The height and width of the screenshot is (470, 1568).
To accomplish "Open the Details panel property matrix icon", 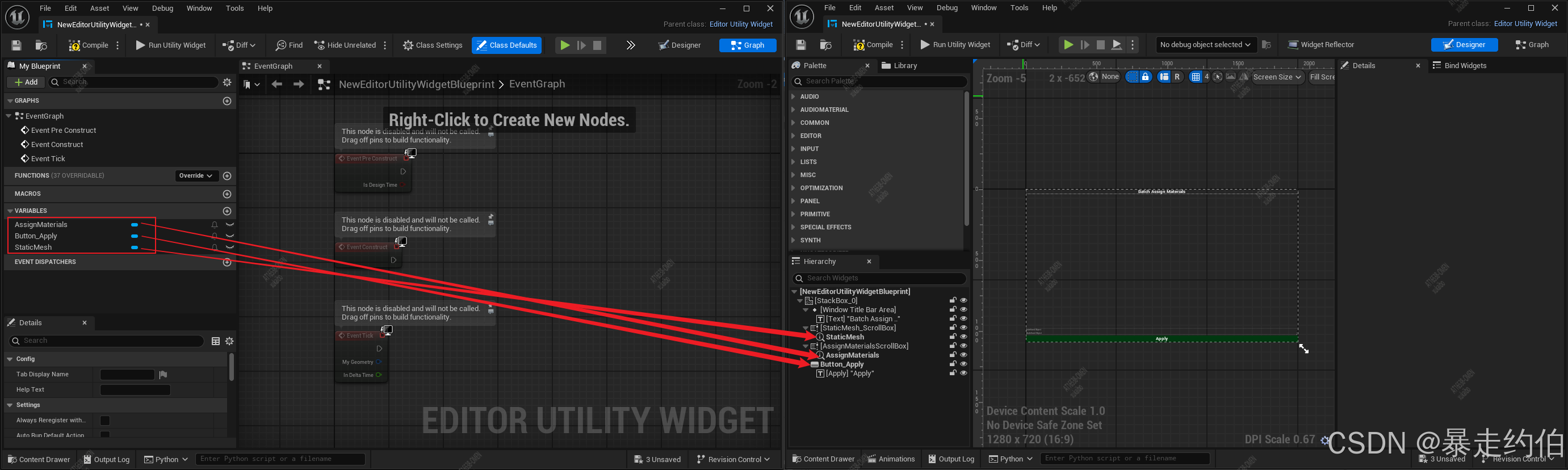I will click(216, 341).
